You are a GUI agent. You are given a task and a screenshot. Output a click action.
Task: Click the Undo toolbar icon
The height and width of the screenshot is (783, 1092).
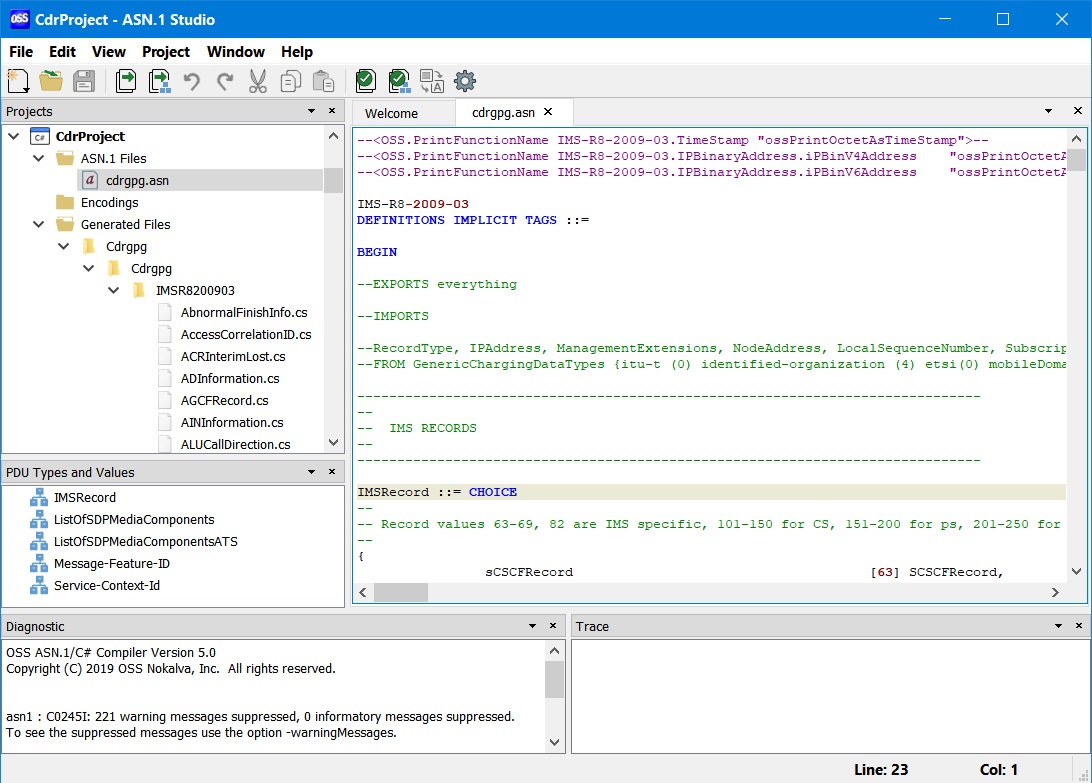[192, 81]
